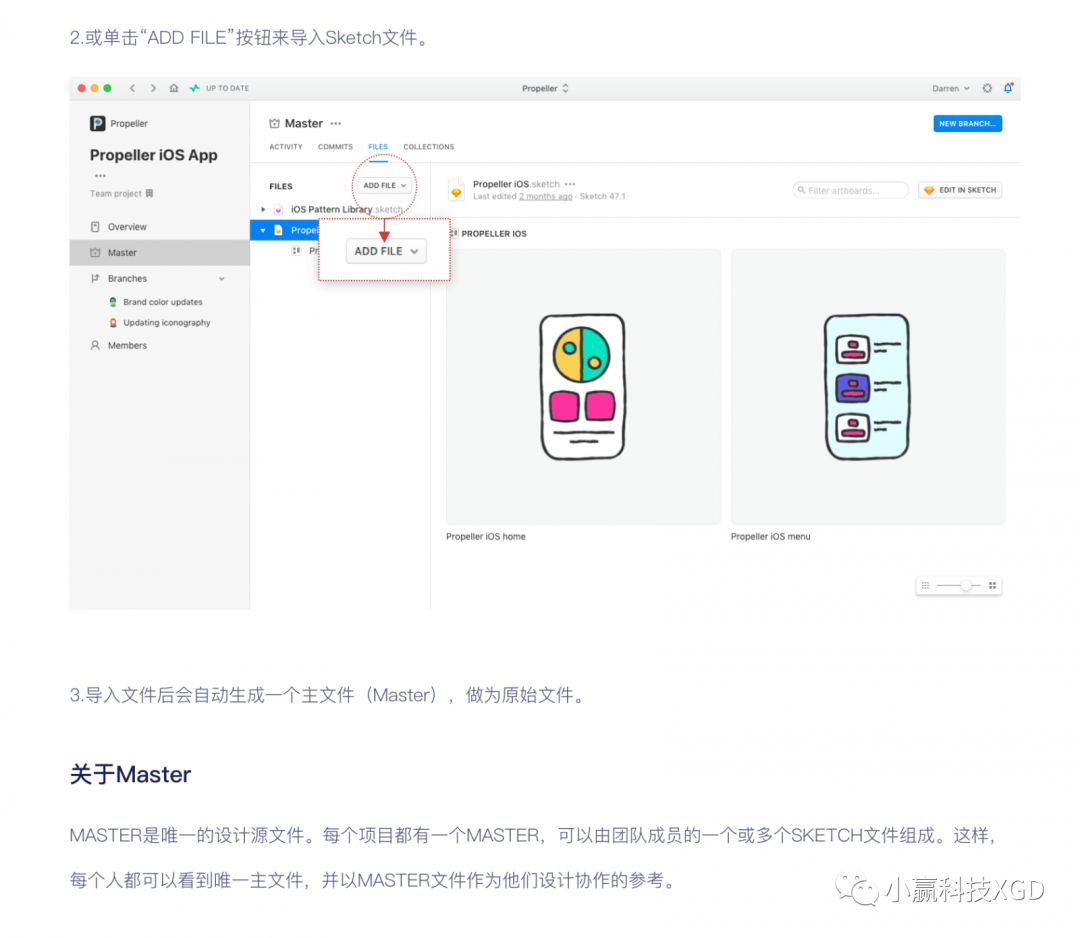Click the large grid icon on zoom control
Viewport: 1080px width, 938px height.
click(x=993, y=585)
